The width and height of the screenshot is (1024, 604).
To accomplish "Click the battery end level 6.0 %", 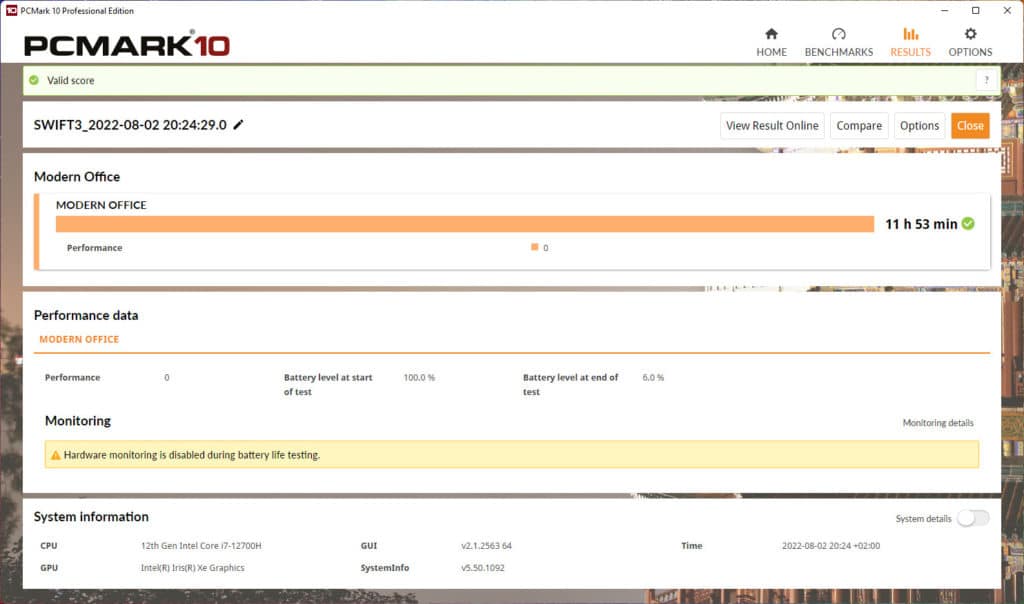I will click(x=653, y=377).
